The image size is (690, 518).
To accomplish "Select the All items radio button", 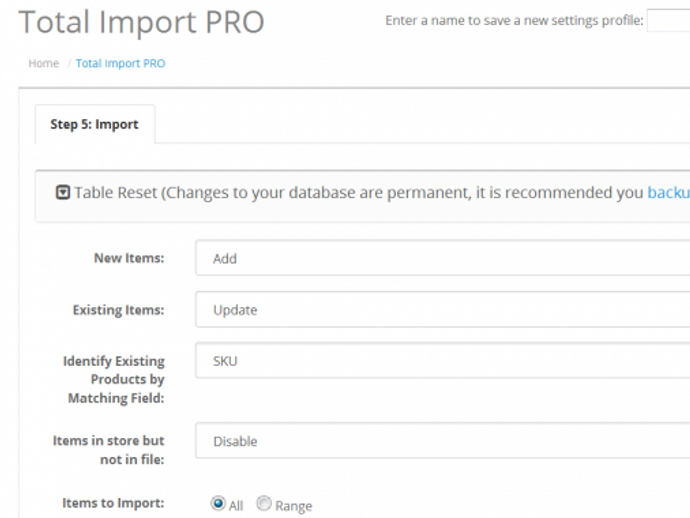I will point(217,504).
